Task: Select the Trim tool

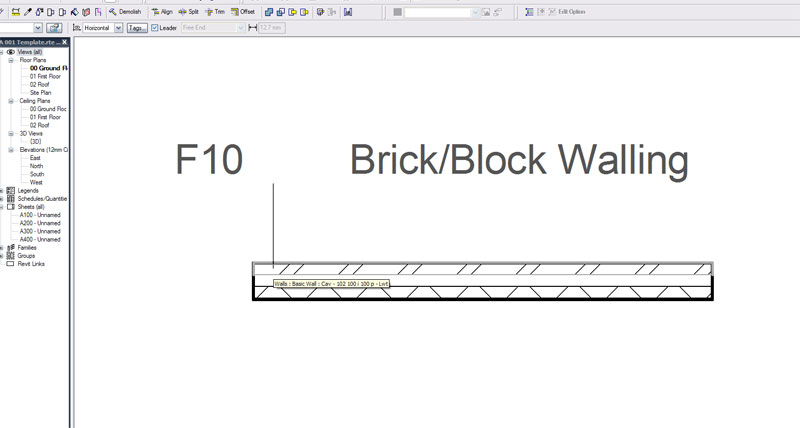Action: [215, 12]
